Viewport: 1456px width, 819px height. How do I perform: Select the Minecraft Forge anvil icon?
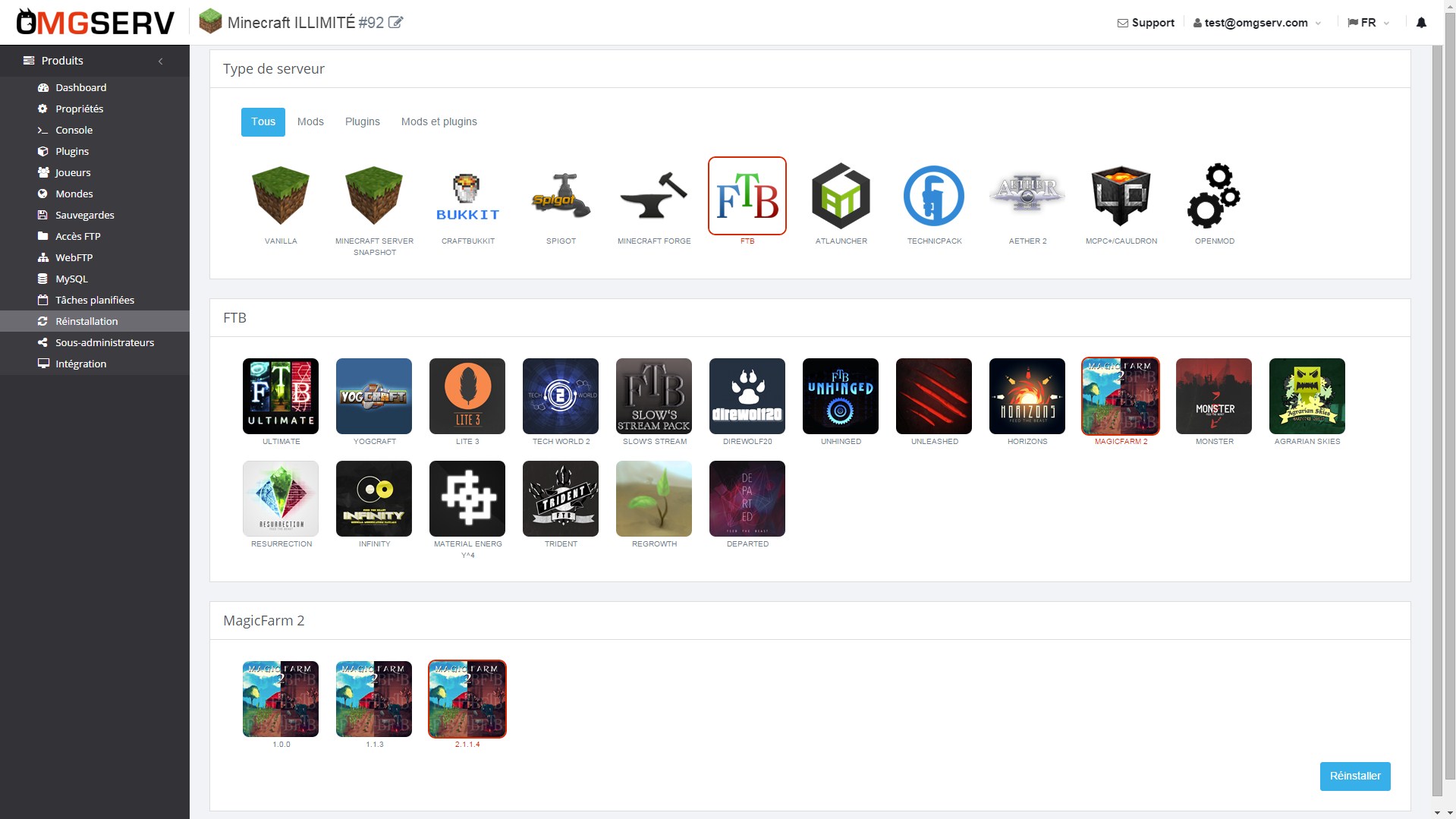click(x=654, y=196)
